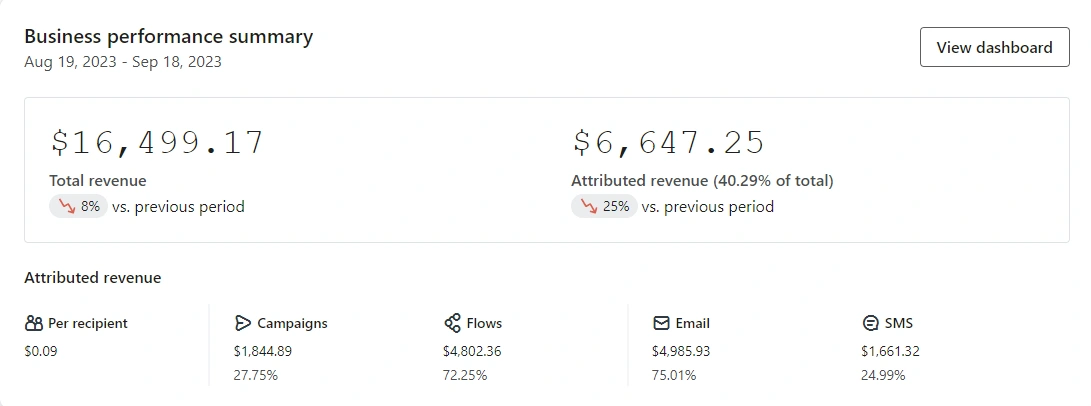Select the Email channel label
The height and width of the screenshot is (406, 1091).
(692, 323)
